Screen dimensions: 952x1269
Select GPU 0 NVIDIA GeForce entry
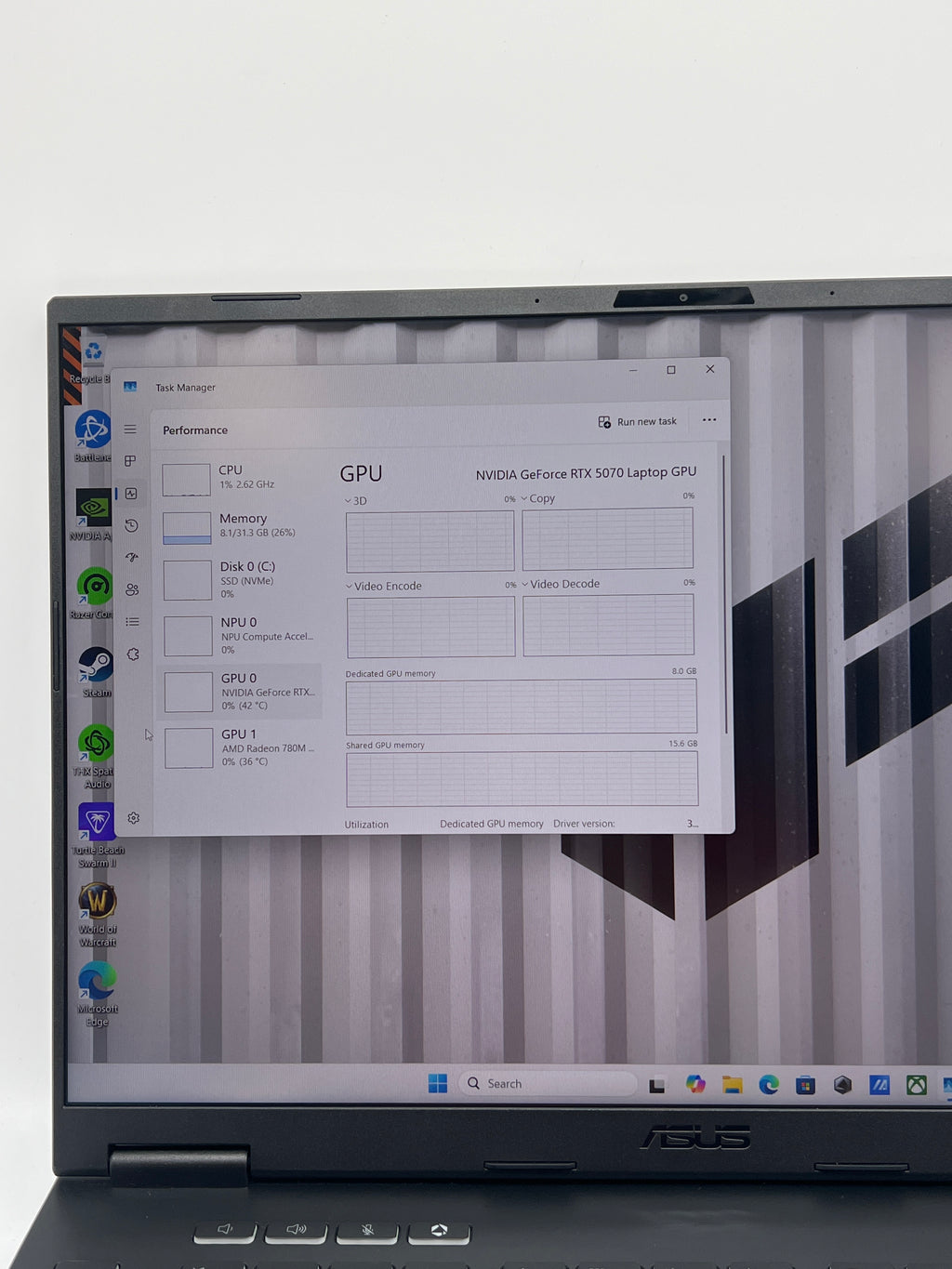(242, 691)
